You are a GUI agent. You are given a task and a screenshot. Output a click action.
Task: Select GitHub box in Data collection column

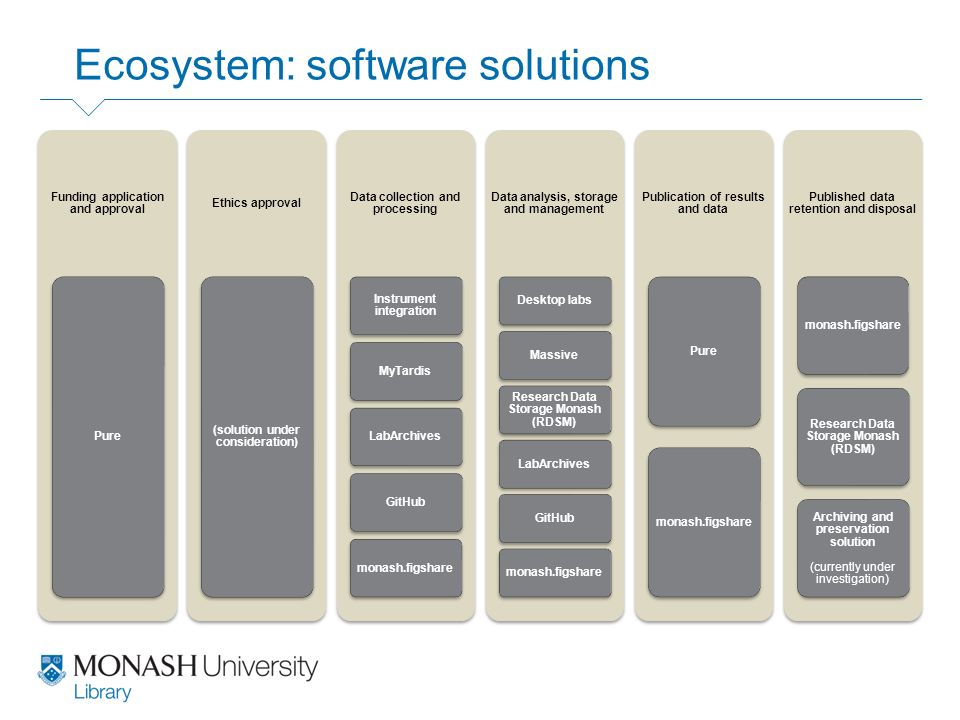pyautogui.click(x=406, y=502)
